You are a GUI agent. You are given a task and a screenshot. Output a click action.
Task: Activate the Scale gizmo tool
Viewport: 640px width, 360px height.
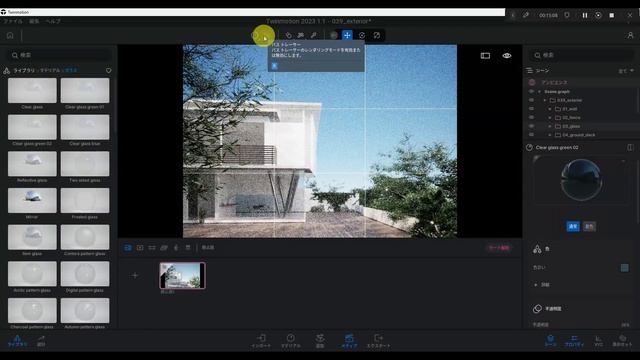pyautogui.click(x=377, y=36)
